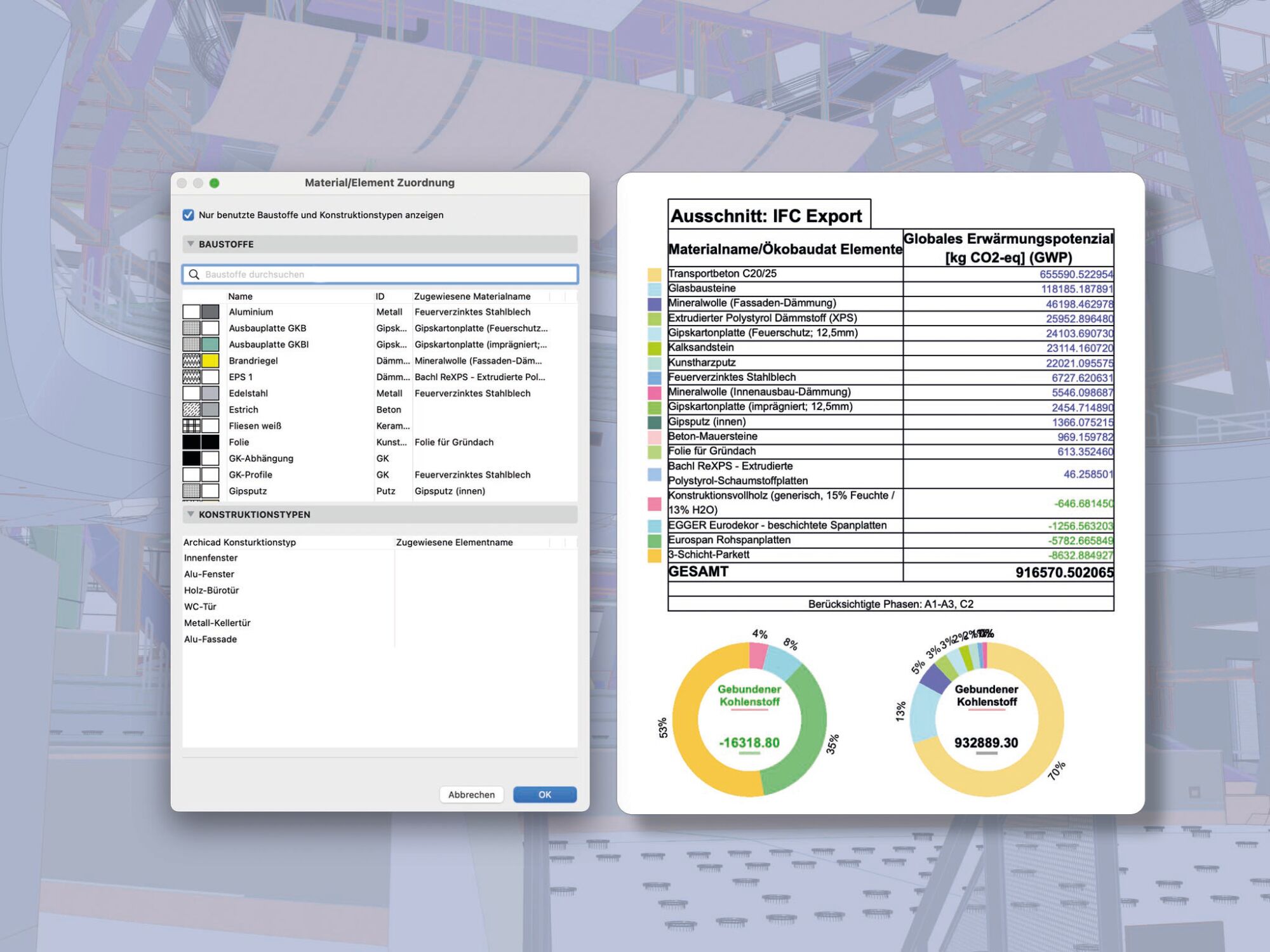Click the green zoom window button
This screenshot has width=1270, height=952.
[x=215, y=183]
